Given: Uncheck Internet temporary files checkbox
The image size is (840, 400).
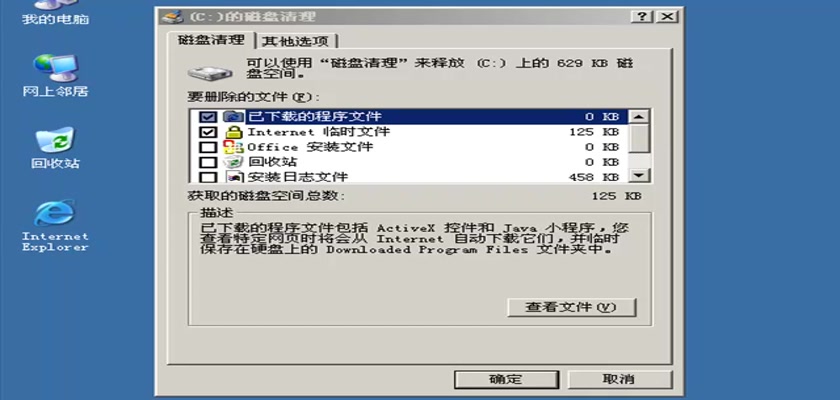Looking at the screenshot, I should (208, 132).
